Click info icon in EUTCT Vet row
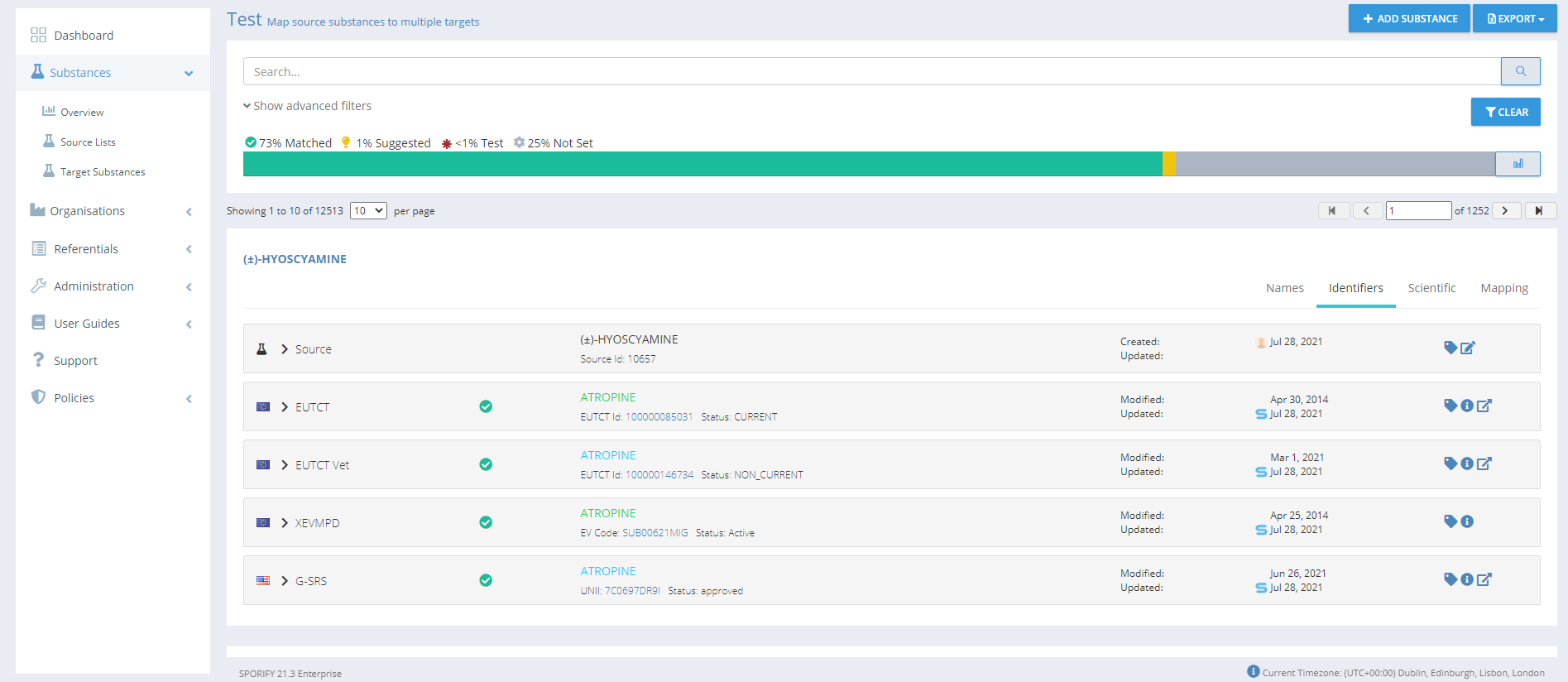The width and height of the screenshot is (1568, 682). [x=1467, y=463]
